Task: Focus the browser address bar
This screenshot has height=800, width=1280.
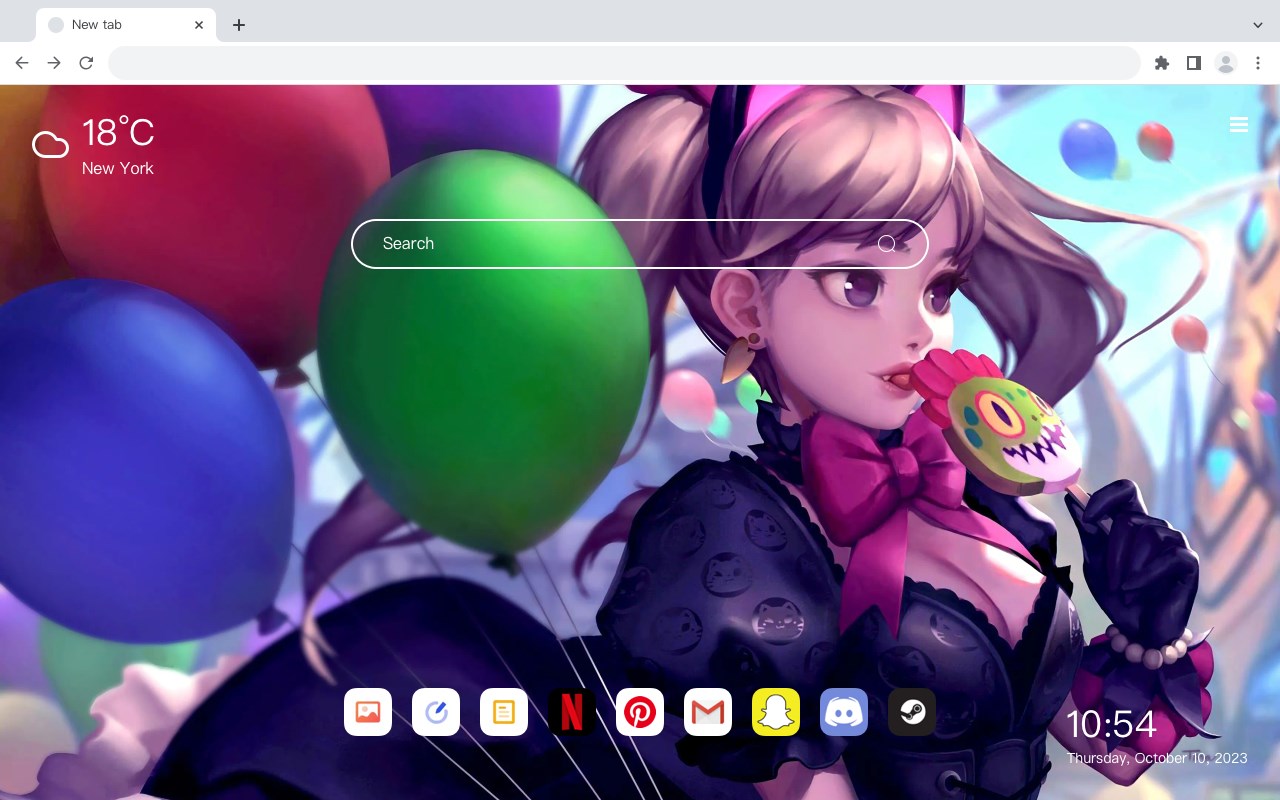Action: point(624,63)
